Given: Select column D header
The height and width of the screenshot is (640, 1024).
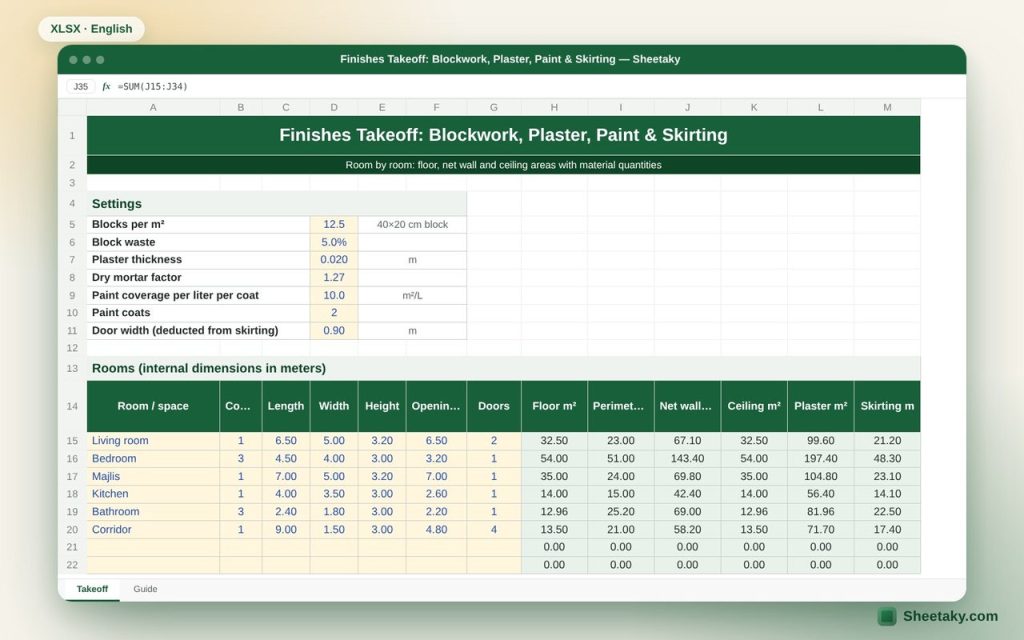Looking at the screenshot, I should 334,107.
